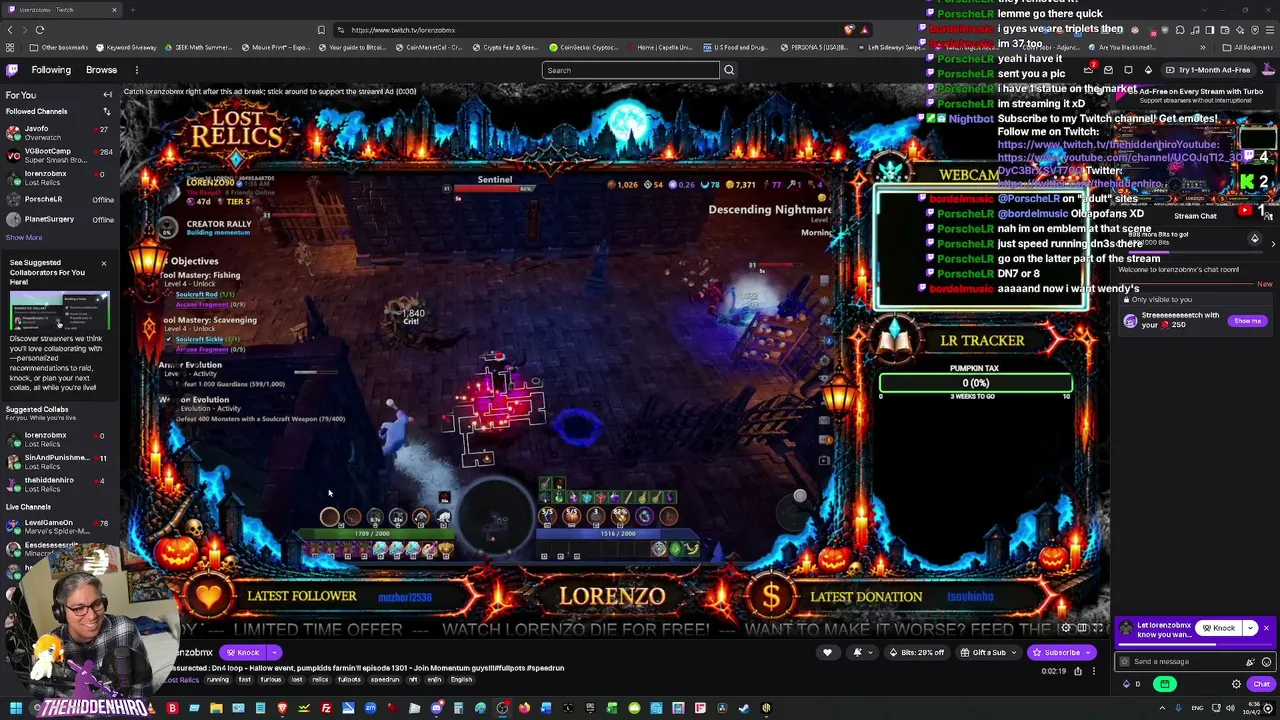This screenshot has width=1280, height=720.
Task: Send message with the Chat button
Action: tap(1261, 684)
